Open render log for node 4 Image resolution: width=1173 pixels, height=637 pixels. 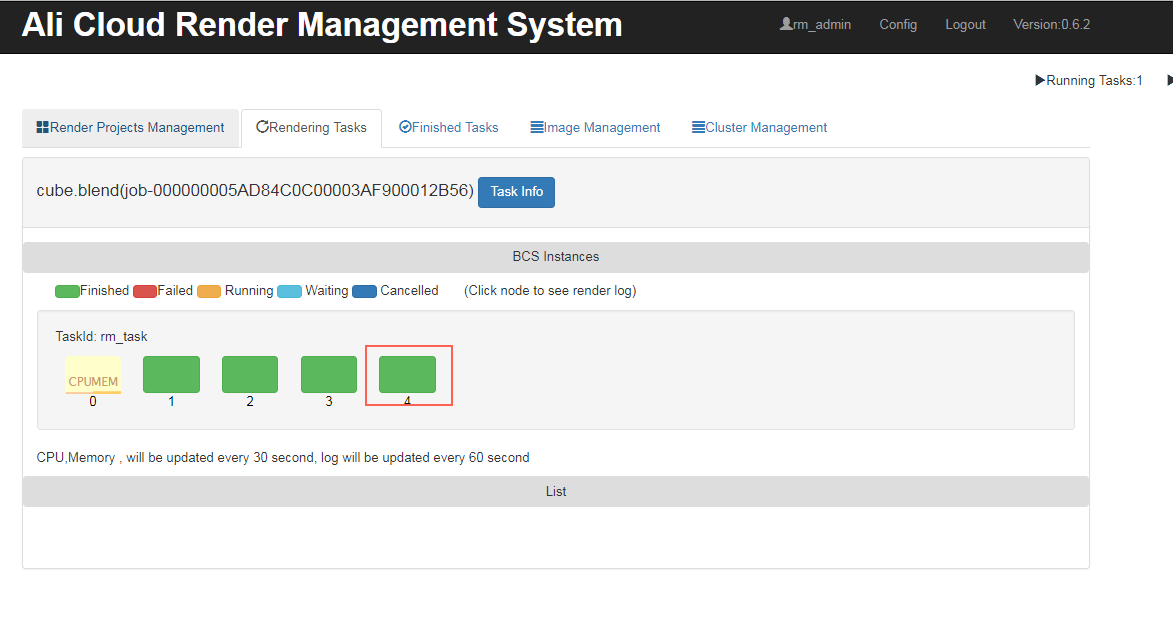pyautogui.click(x=407, y=375)
